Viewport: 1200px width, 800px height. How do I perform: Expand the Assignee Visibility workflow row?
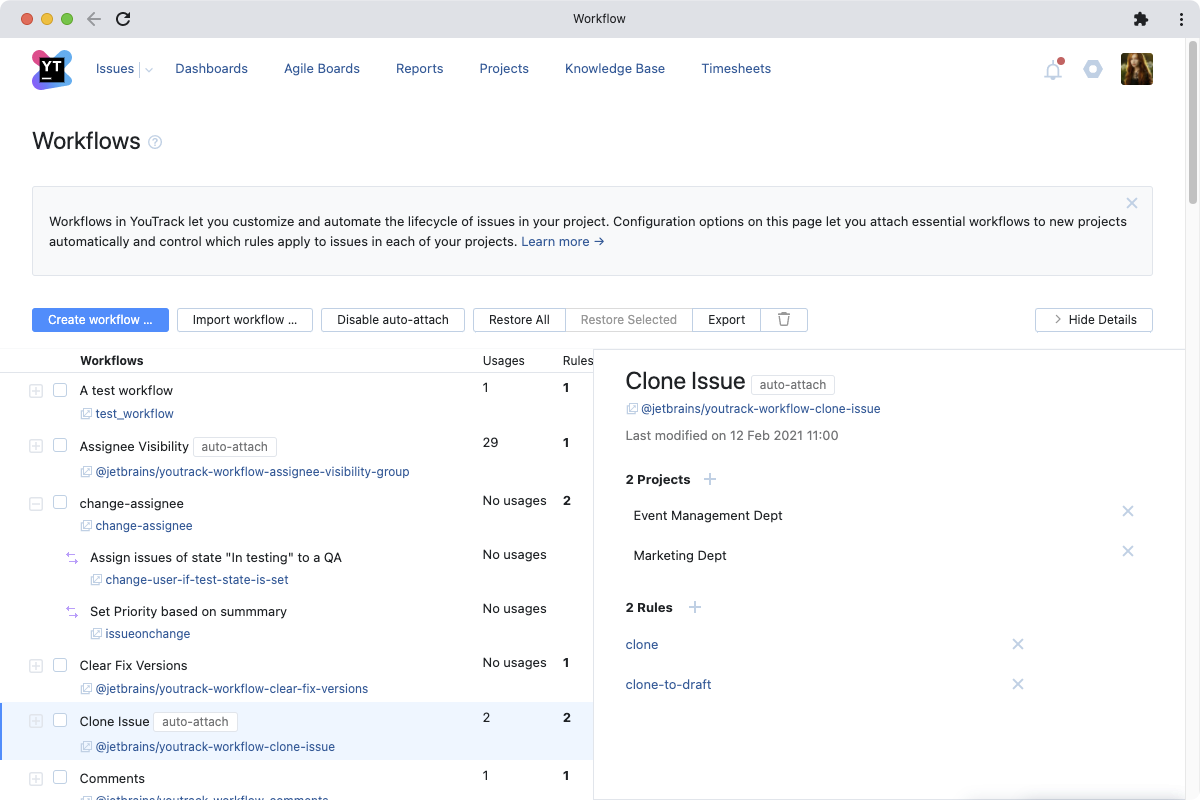[x=36, y=446]
